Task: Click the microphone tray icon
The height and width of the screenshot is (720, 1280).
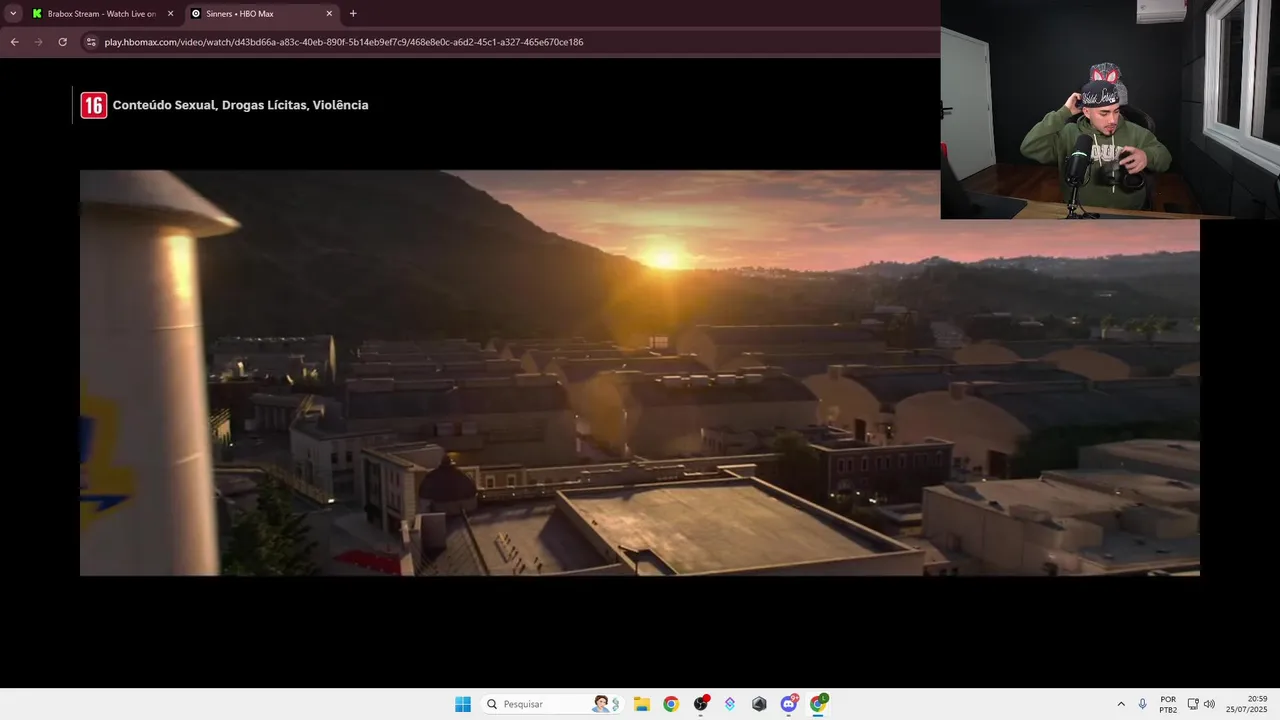Action: point(1142,704)
